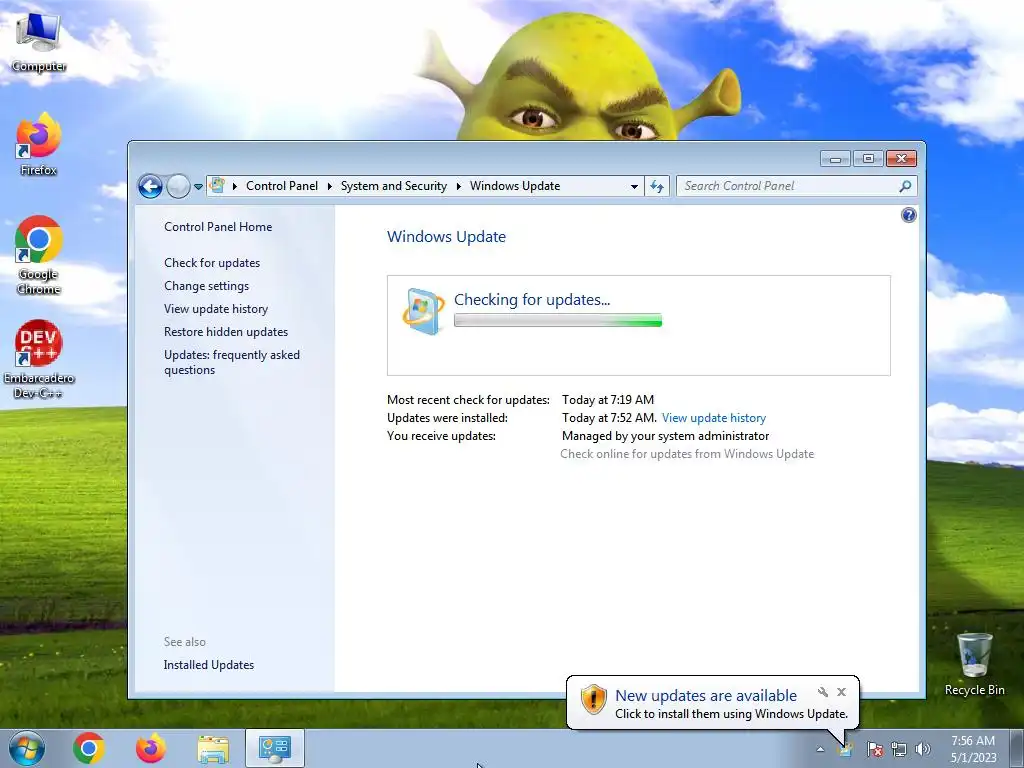Click the network tray icon
Screen dimensions: 1024x768
(x=899, y=749)
